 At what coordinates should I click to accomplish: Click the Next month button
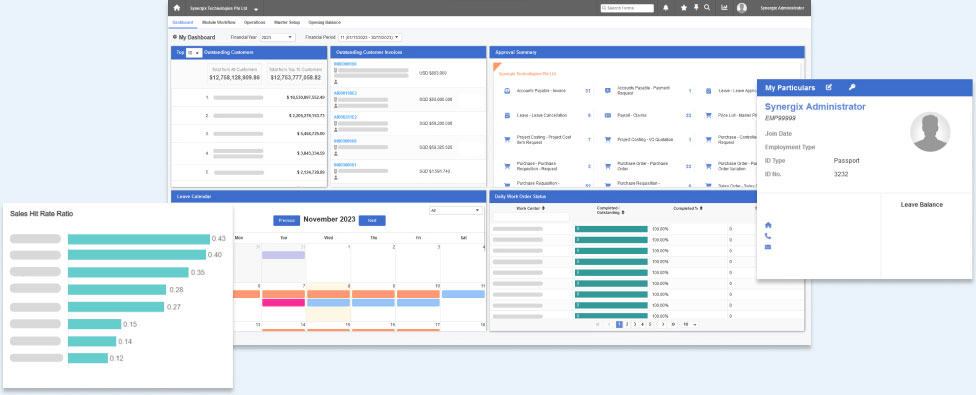click(372, 220)
